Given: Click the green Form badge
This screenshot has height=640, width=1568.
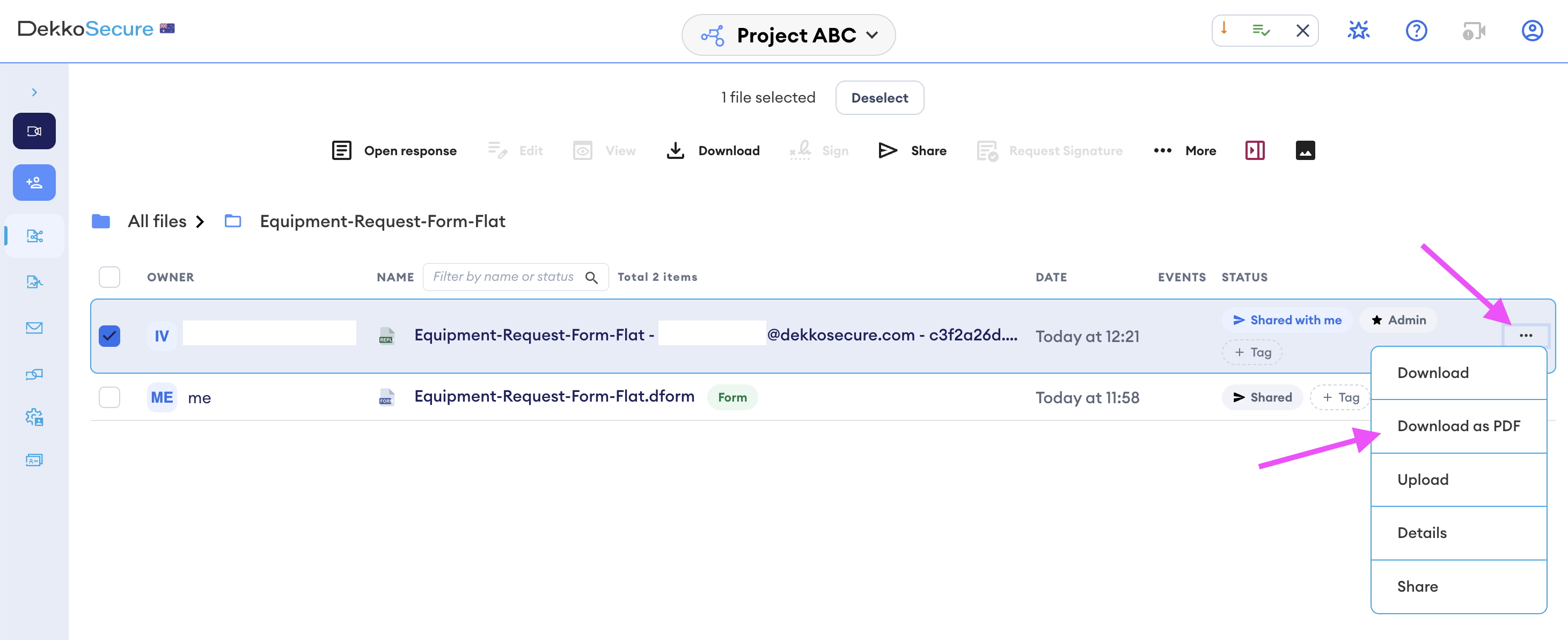Looking at the screenshot, I should [732, 398].
